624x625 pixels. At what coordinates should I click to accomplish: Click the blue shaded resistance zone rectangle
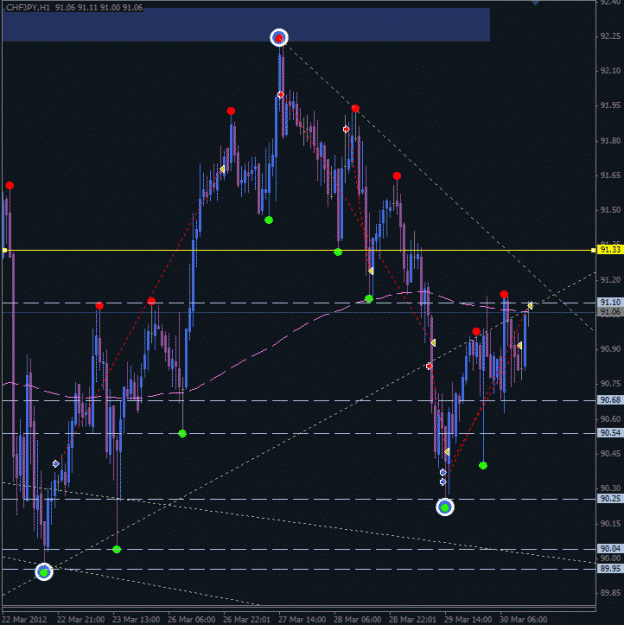point(246,24)
